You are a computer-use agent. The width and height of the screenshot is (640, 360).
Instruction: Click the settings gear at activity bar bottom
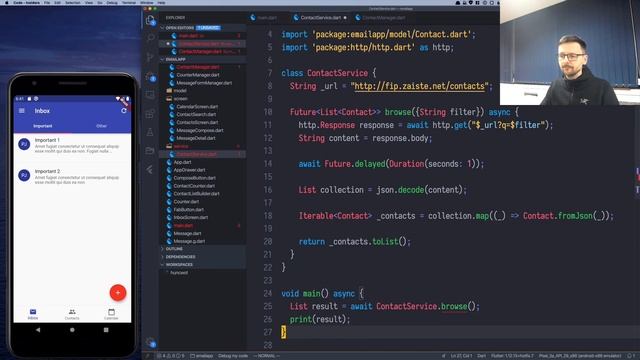click(x=150, y=342)
